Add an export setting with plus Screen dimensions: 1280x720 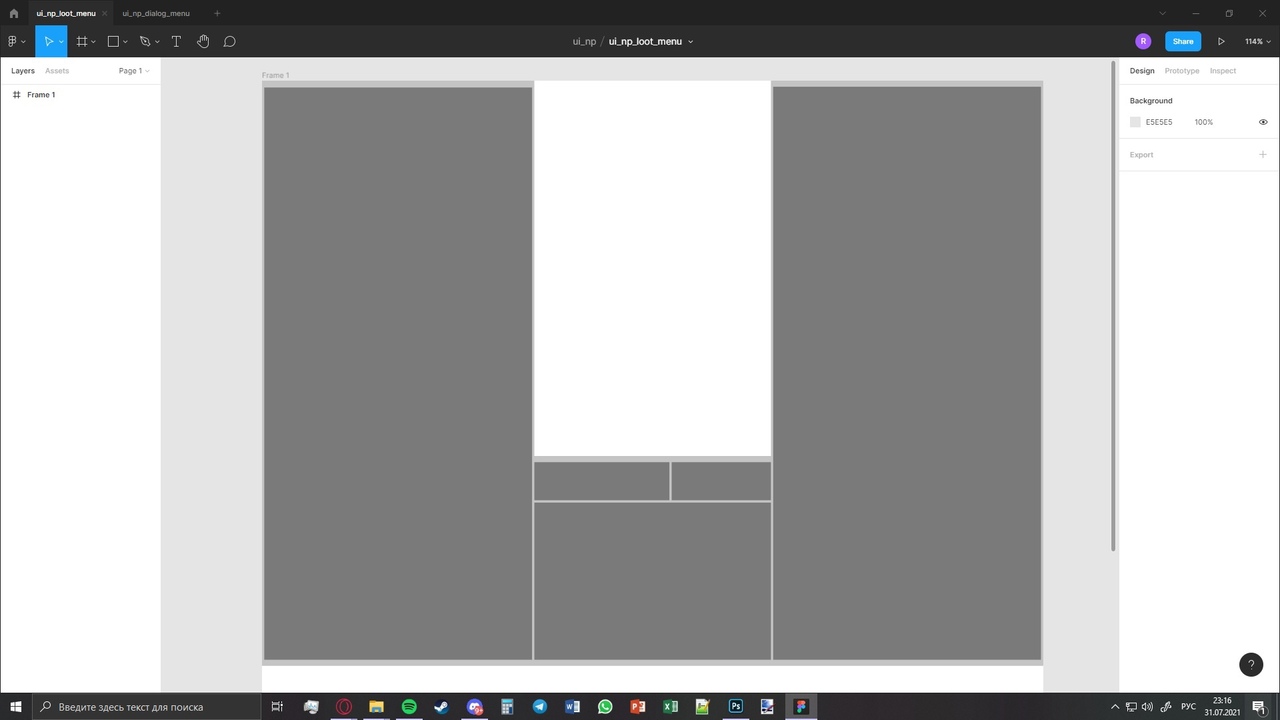pyautogui.click(x=1262, y=155)
